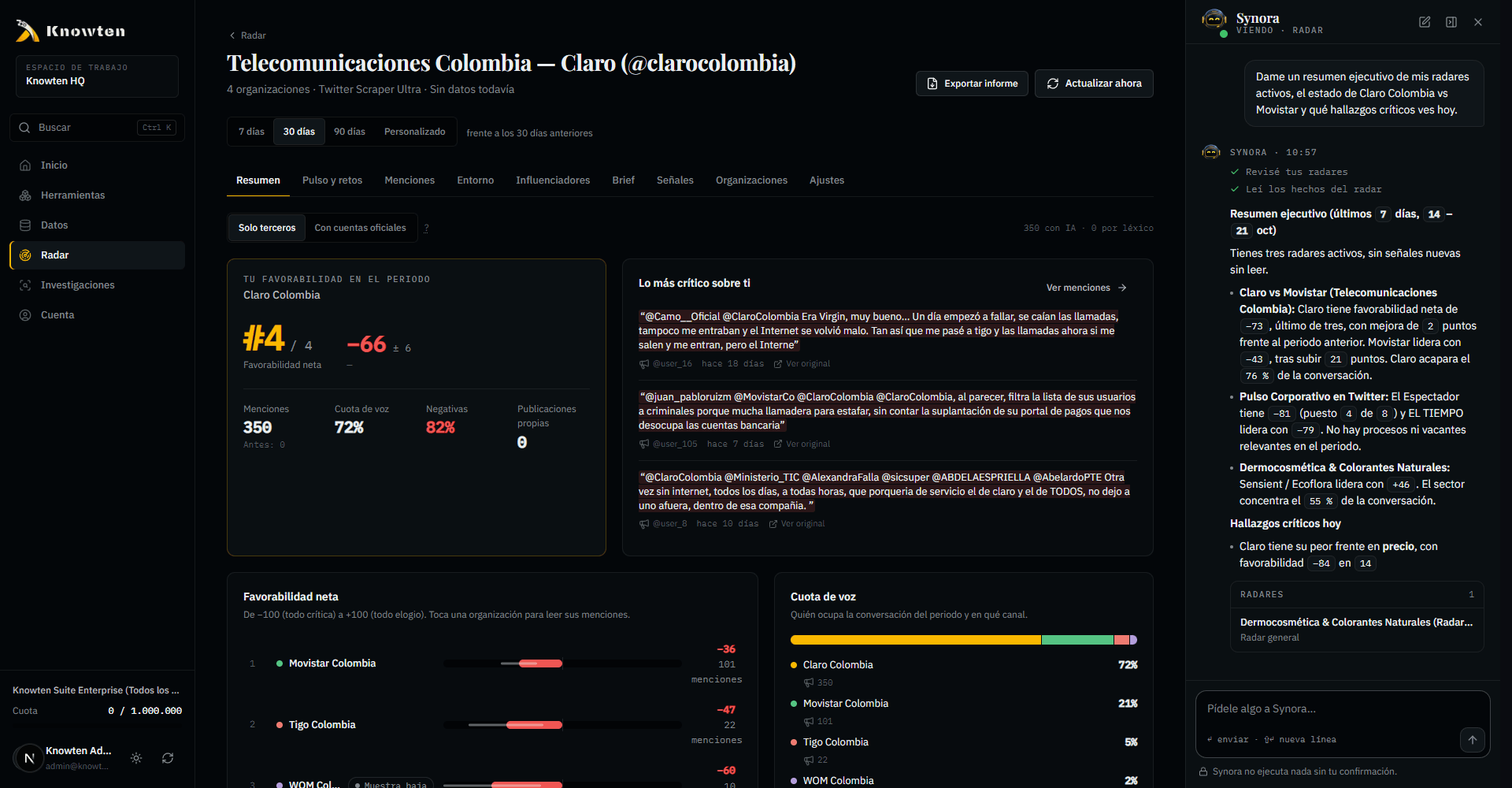Focus the Buscar search field
Viewport: 1512px width, 788px height.
pos(97,128)
